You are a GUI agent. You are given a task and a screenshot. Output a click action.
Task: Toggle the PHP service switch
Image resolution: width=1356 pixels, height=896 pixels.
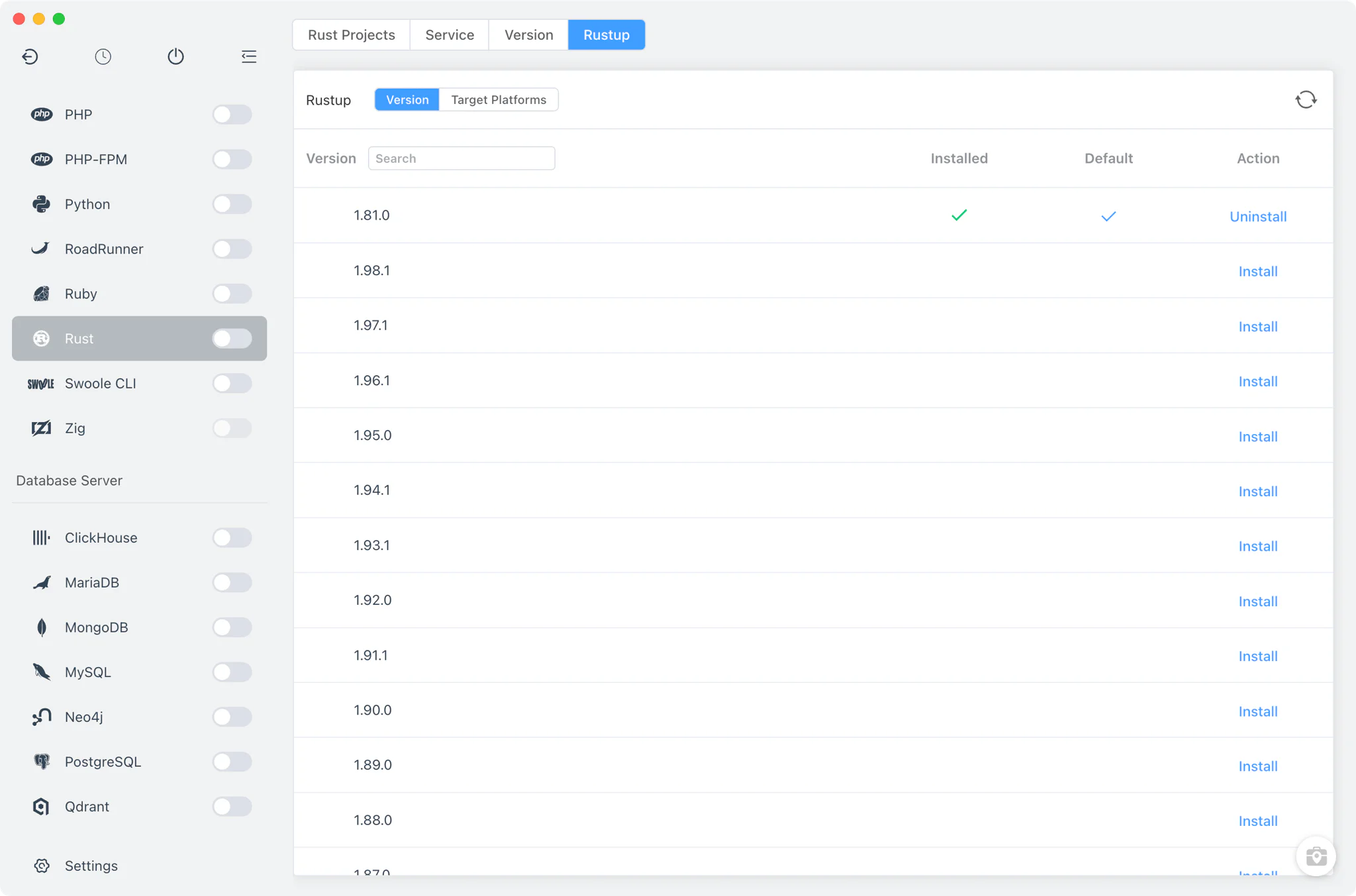pyautogui.click(x=232, y=114)
